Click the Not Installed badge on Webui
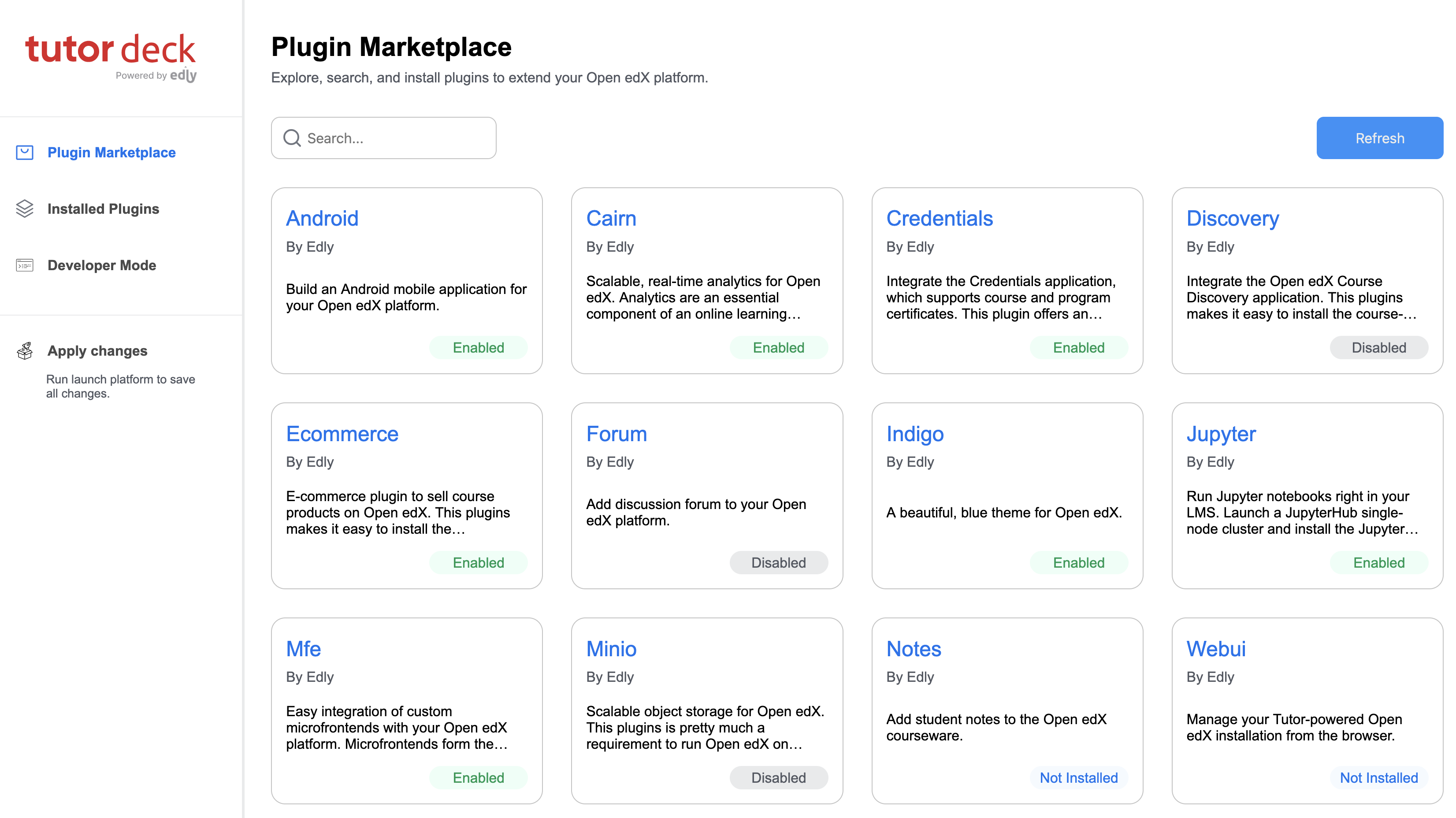 point(1378,777)
